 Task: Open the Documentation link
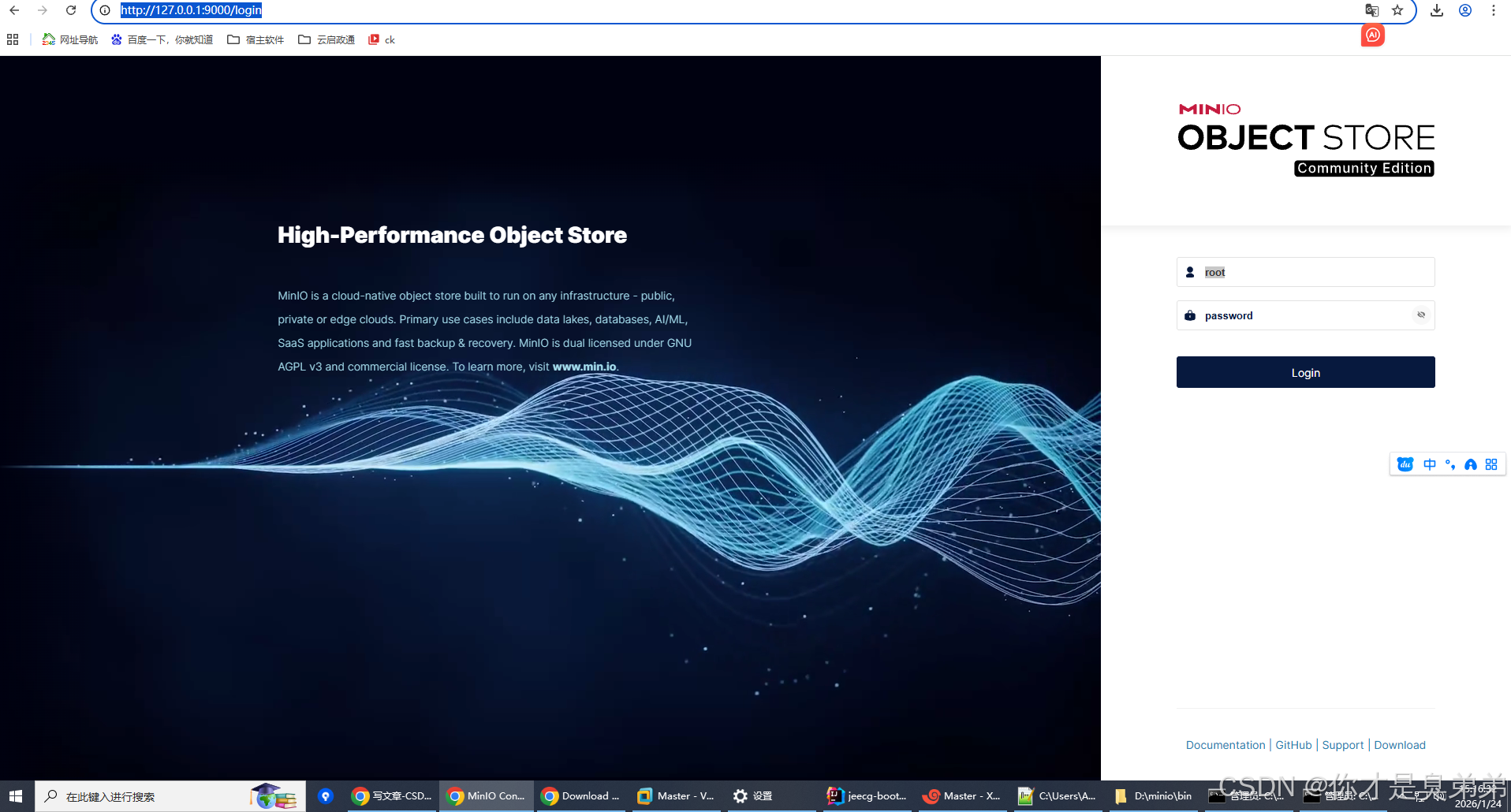click(x=1225, y=745)
